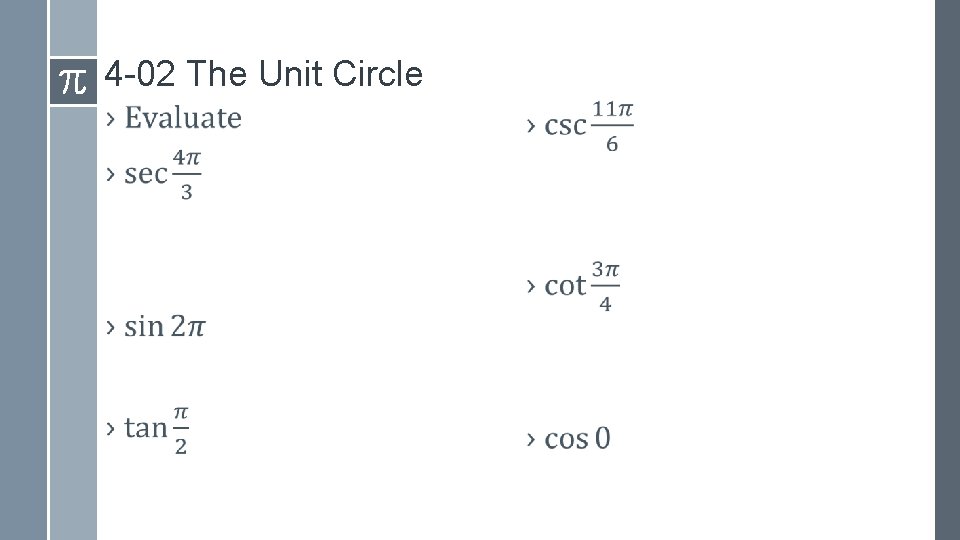Click the pi symbol icon beside title
The height and width of the screenshot is (540, 960).
(x=73, y=81)
